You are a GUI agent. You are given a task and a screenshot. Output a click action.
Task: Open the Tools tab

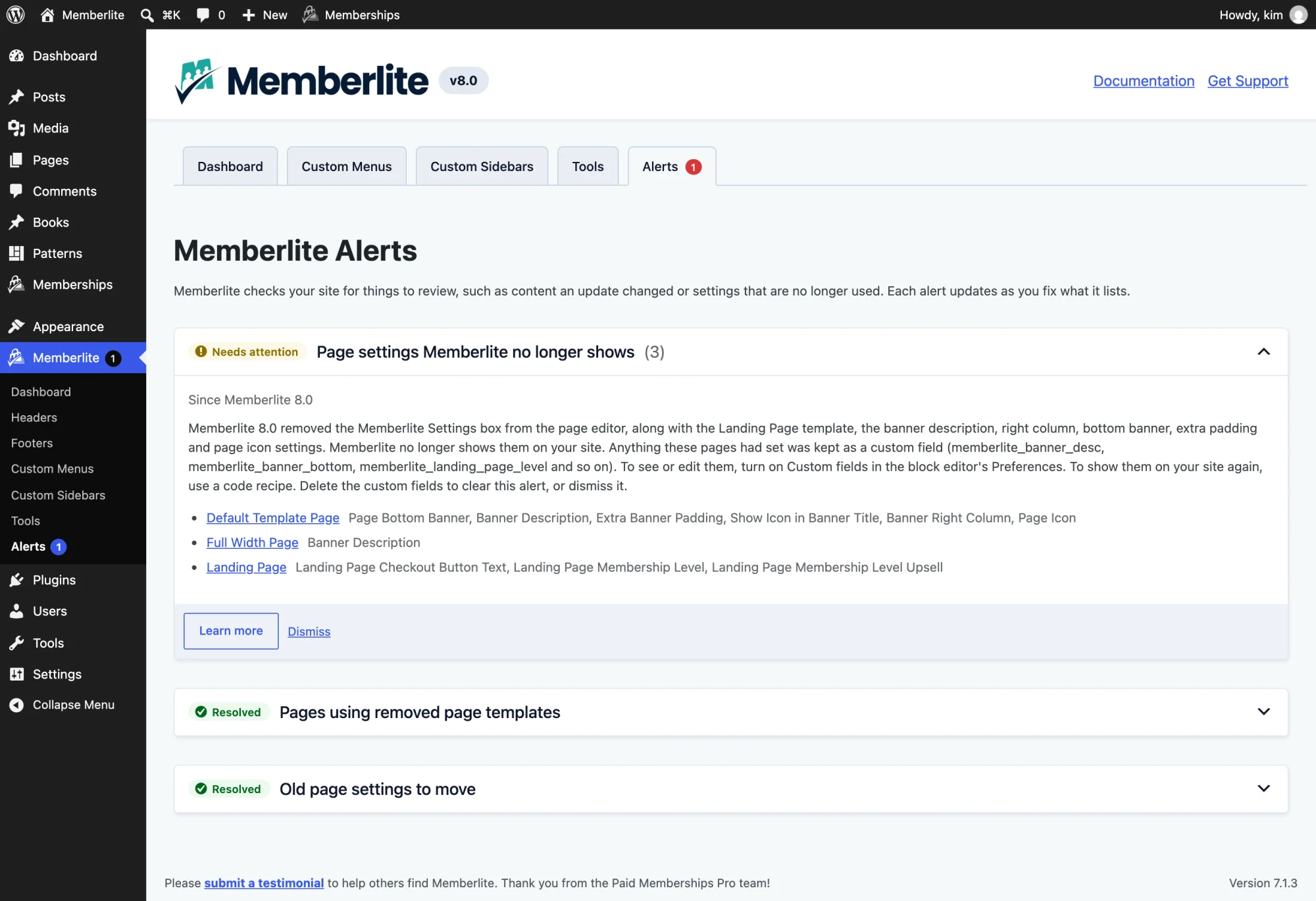588,167
